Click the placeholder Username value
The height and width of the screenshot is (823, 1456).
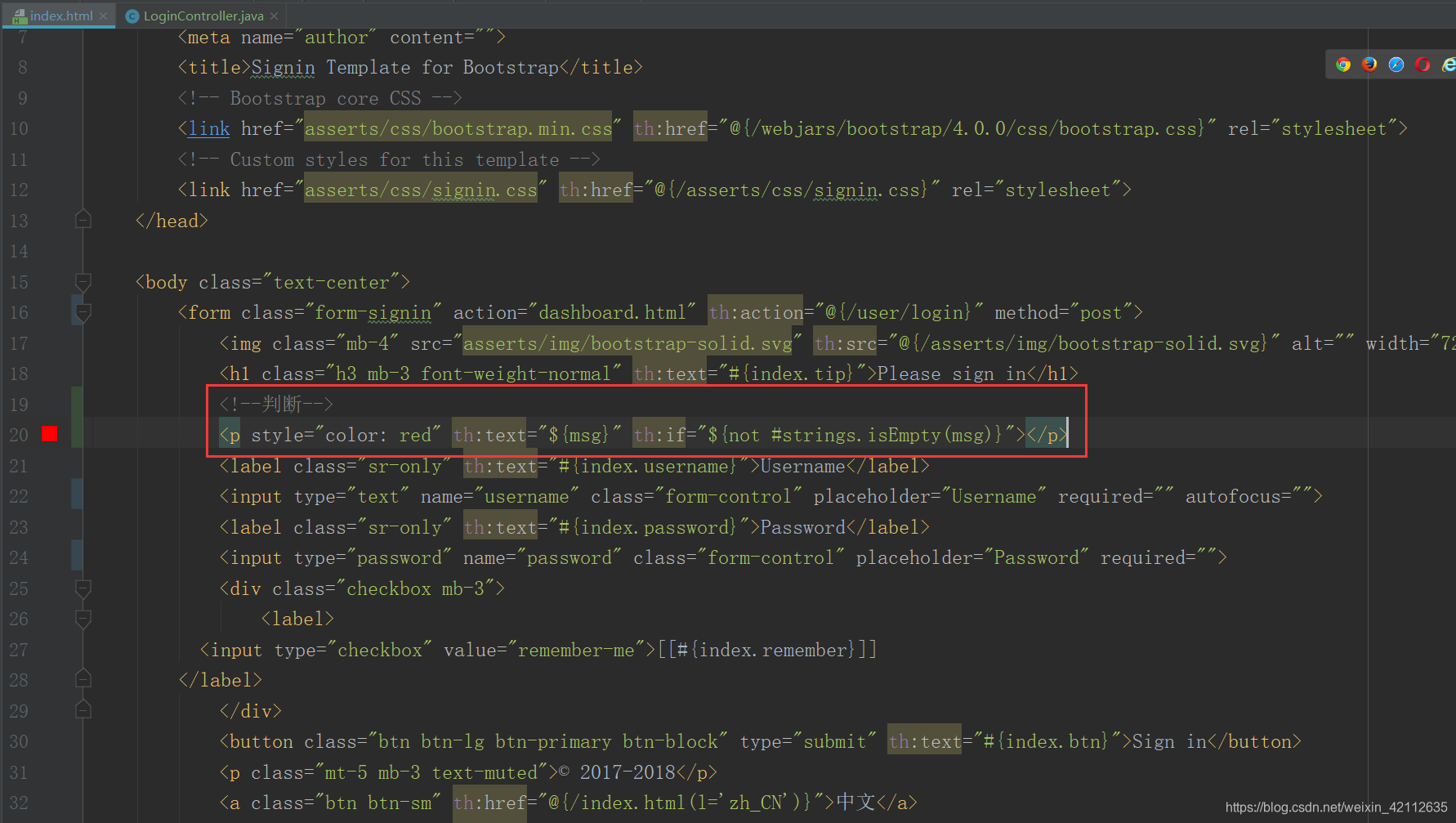click(994, 496)
